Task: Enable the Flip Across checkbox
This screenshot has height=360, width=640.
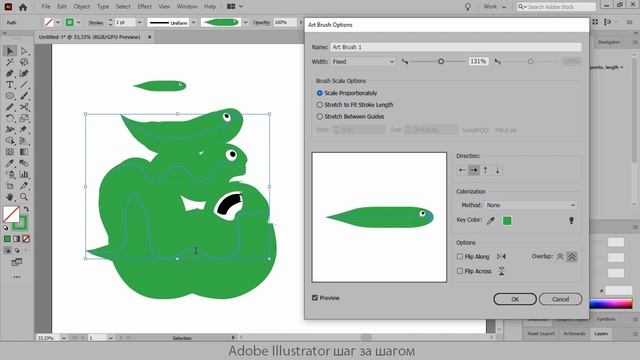Action: pos(460,271)
